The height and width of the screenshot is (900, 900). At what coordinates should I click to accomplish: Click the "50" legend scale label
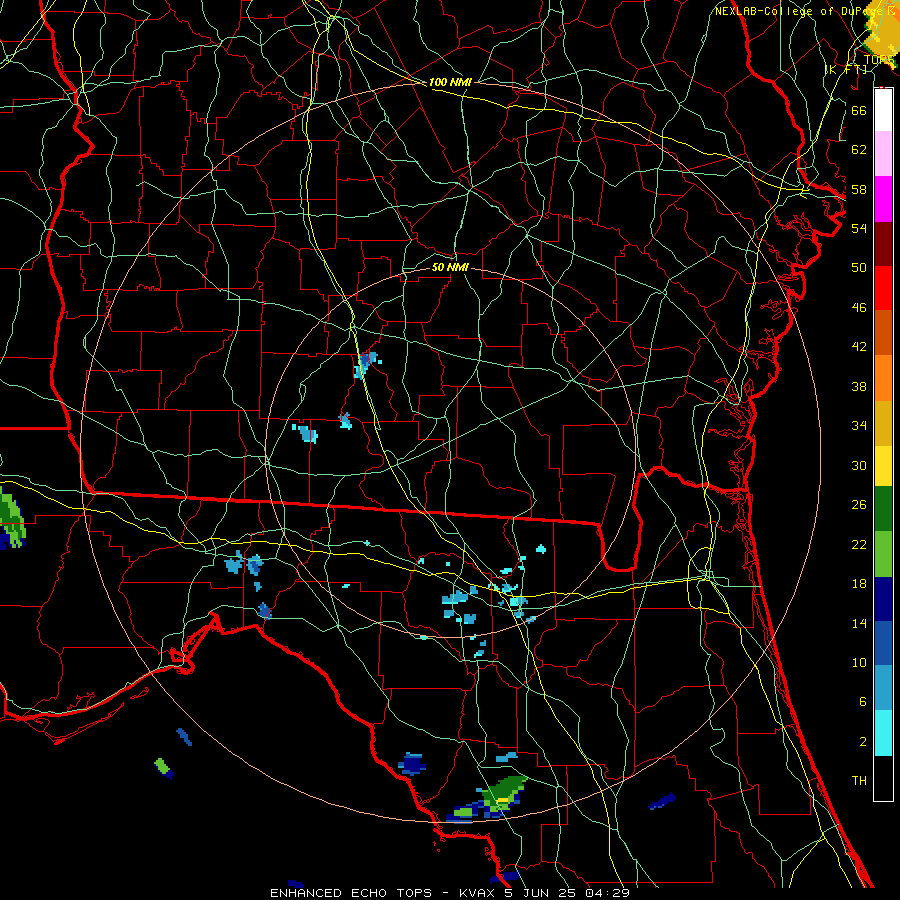tap(859, 267)
